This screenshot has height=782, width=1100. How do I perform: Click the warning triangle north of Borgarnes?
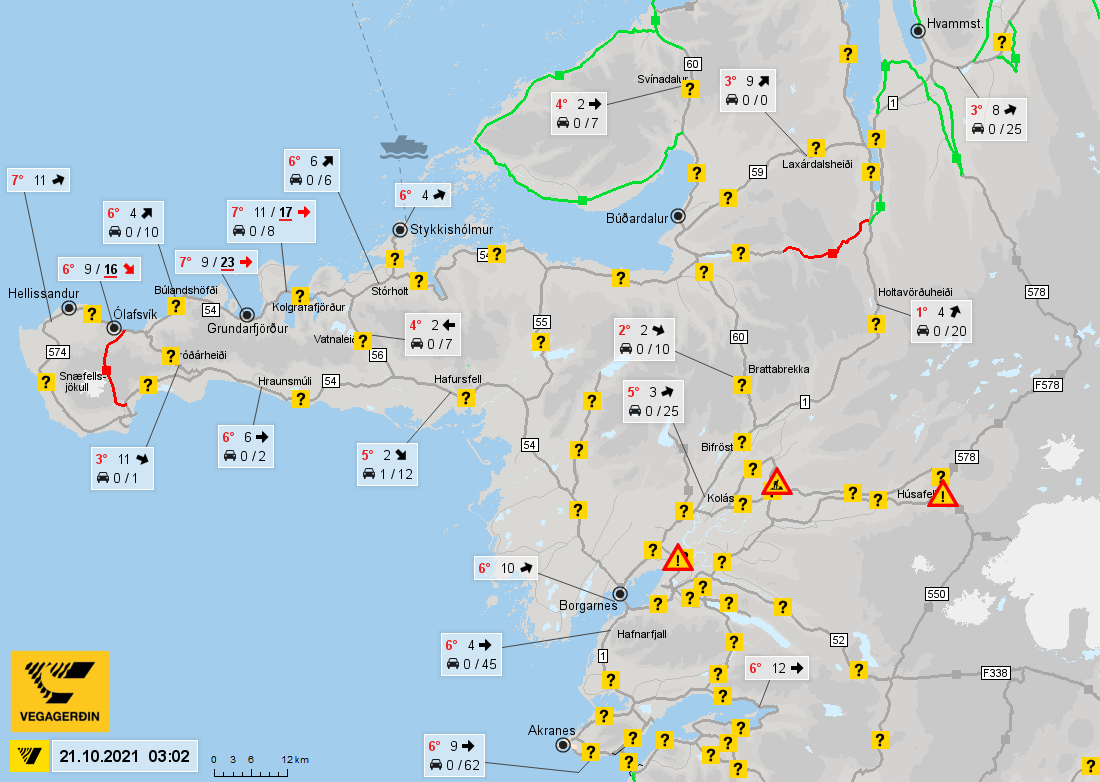pyautogui.click(x=678, y=558)
